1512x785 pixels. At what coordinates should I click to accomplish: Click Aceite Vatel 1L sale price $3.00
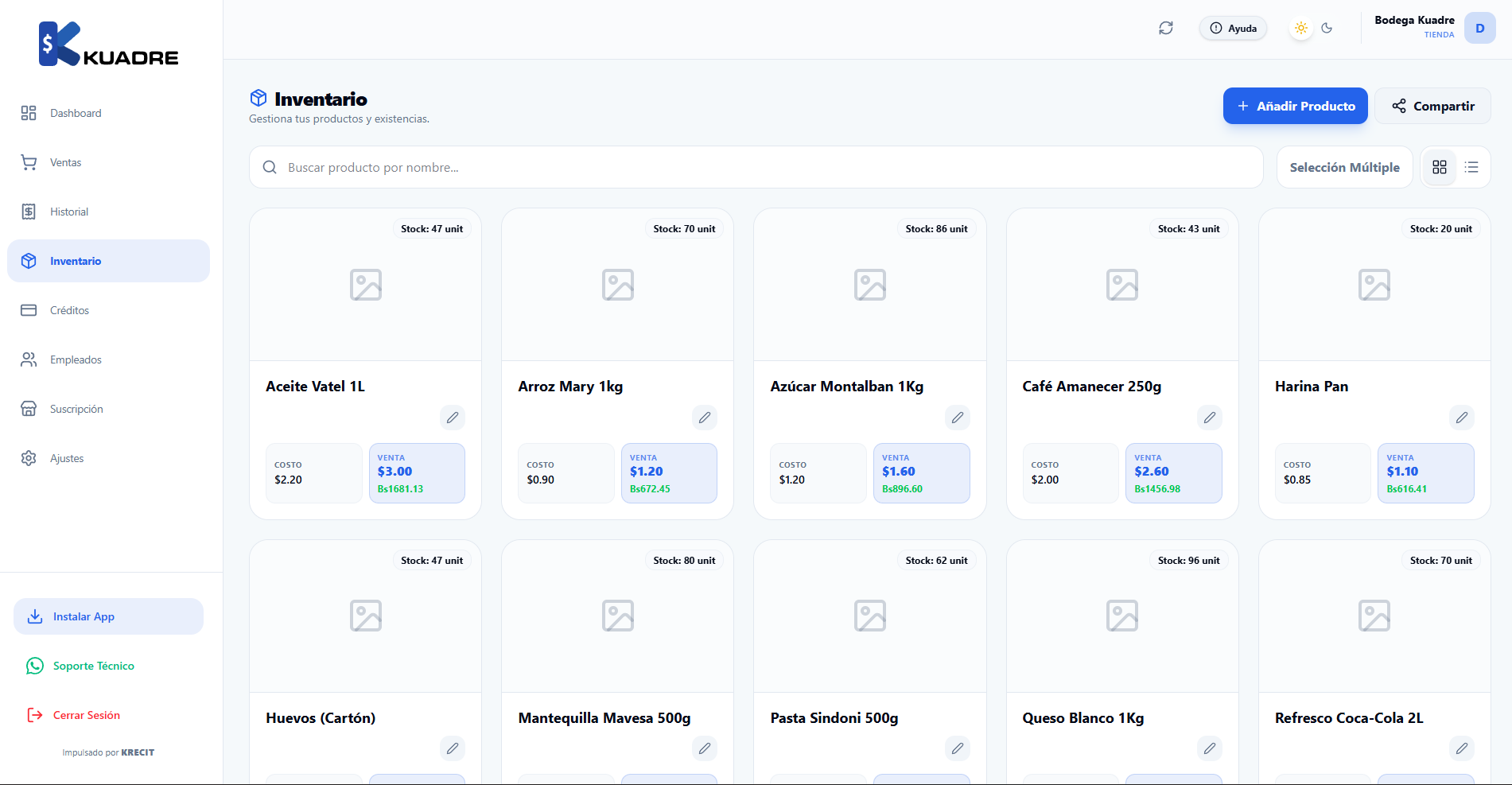click(x=395, y=472)
